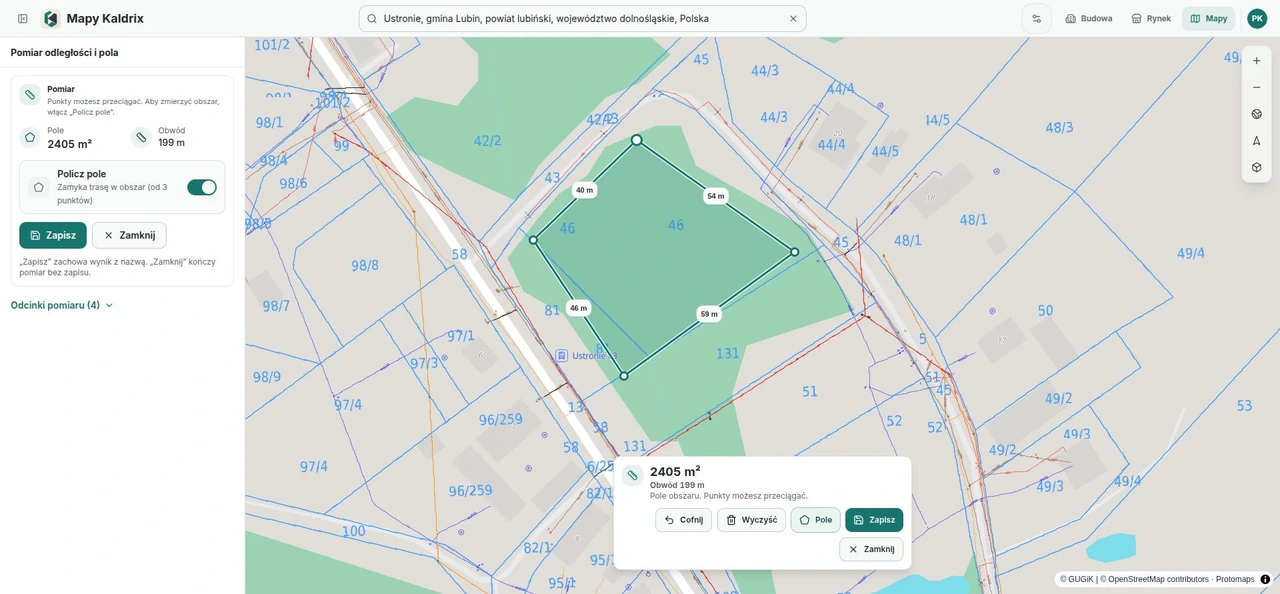1280x594 pixels.
Task: Click the pentagon Pole area icon
Action: click(30, 137)
